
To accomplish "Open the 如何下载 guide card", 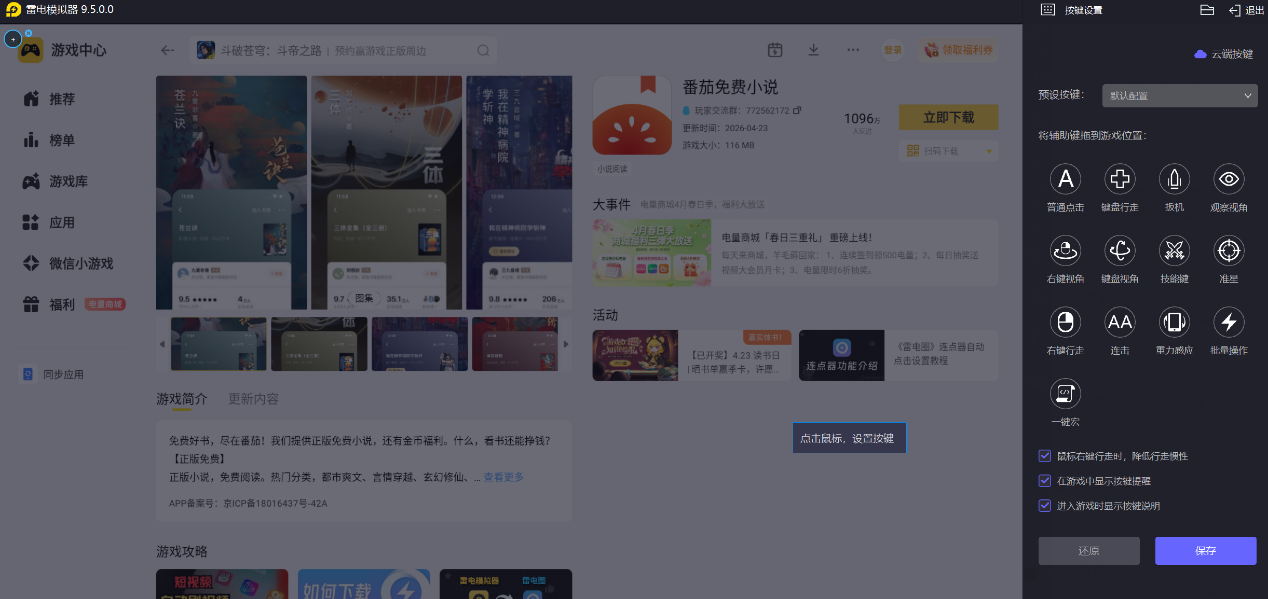I will coord(364,584).
